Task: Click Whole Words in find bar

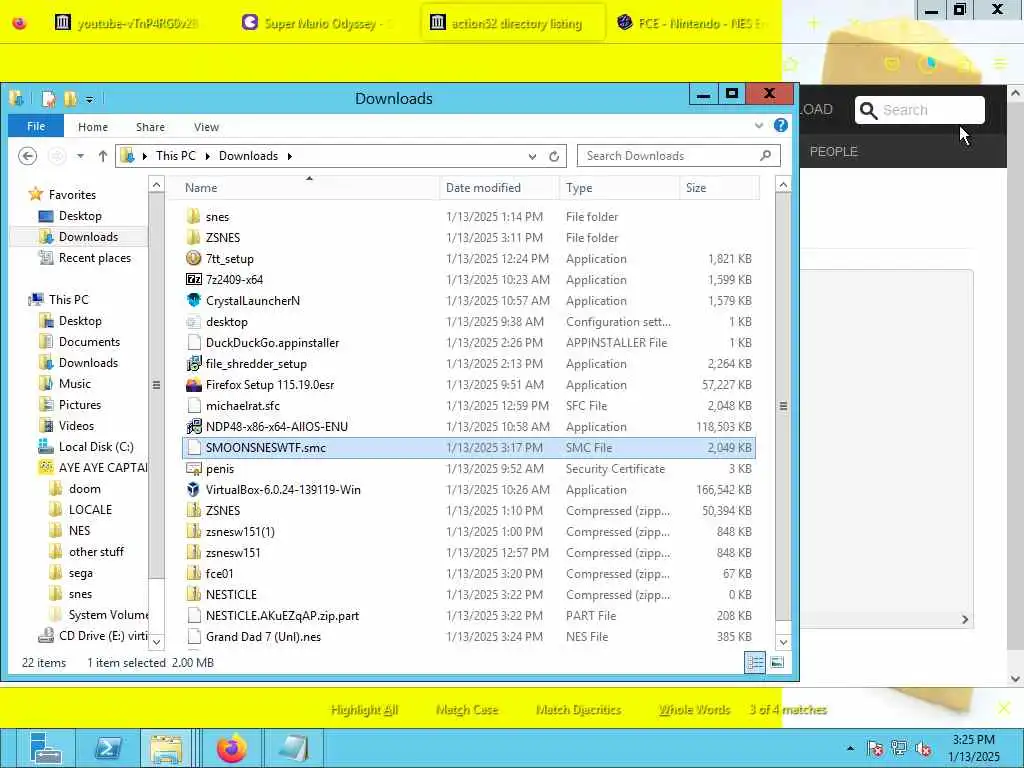Action: [x=694, y=710]
